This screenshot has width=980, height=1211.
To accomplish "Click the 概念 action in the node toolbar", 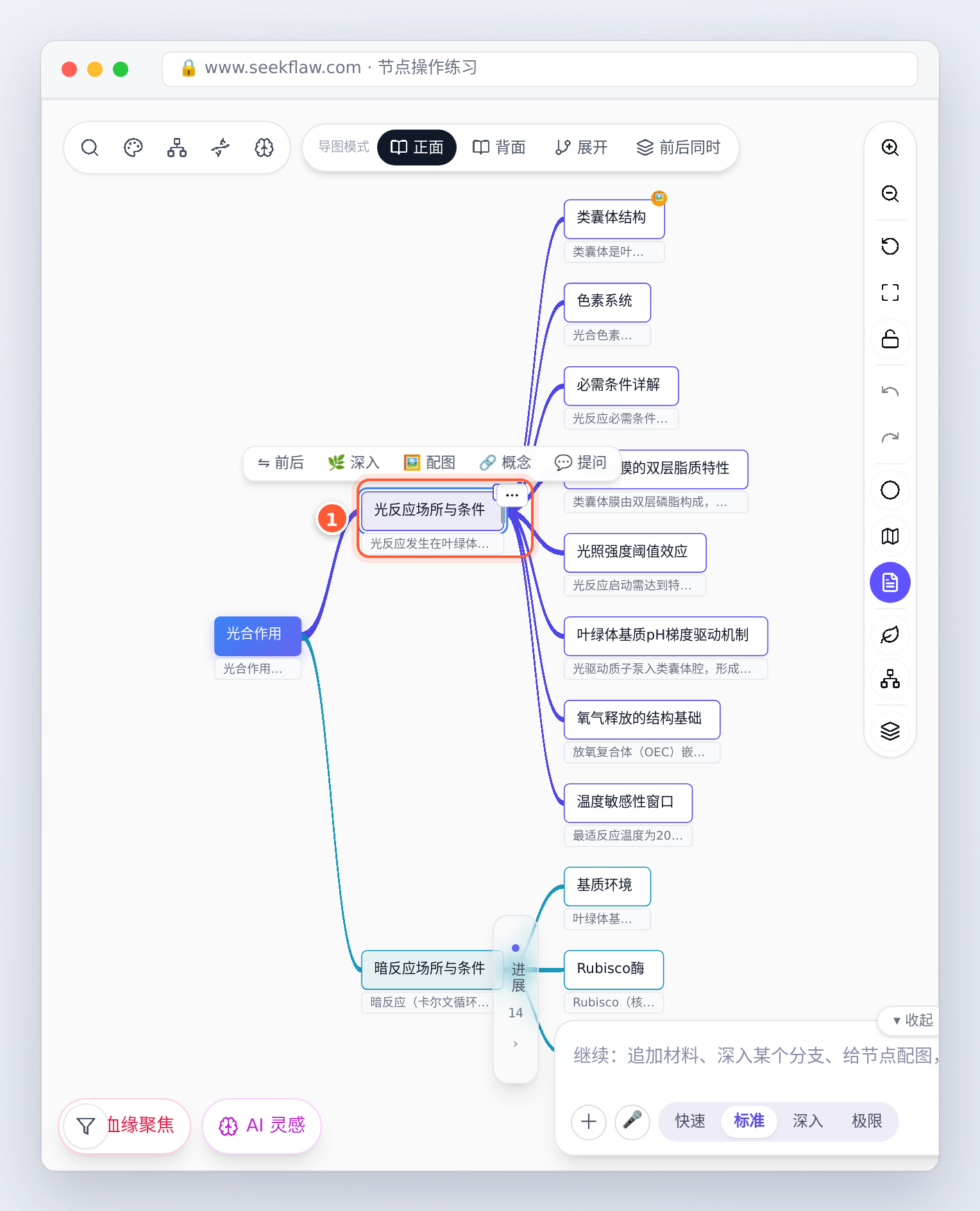I will [505, 462].
